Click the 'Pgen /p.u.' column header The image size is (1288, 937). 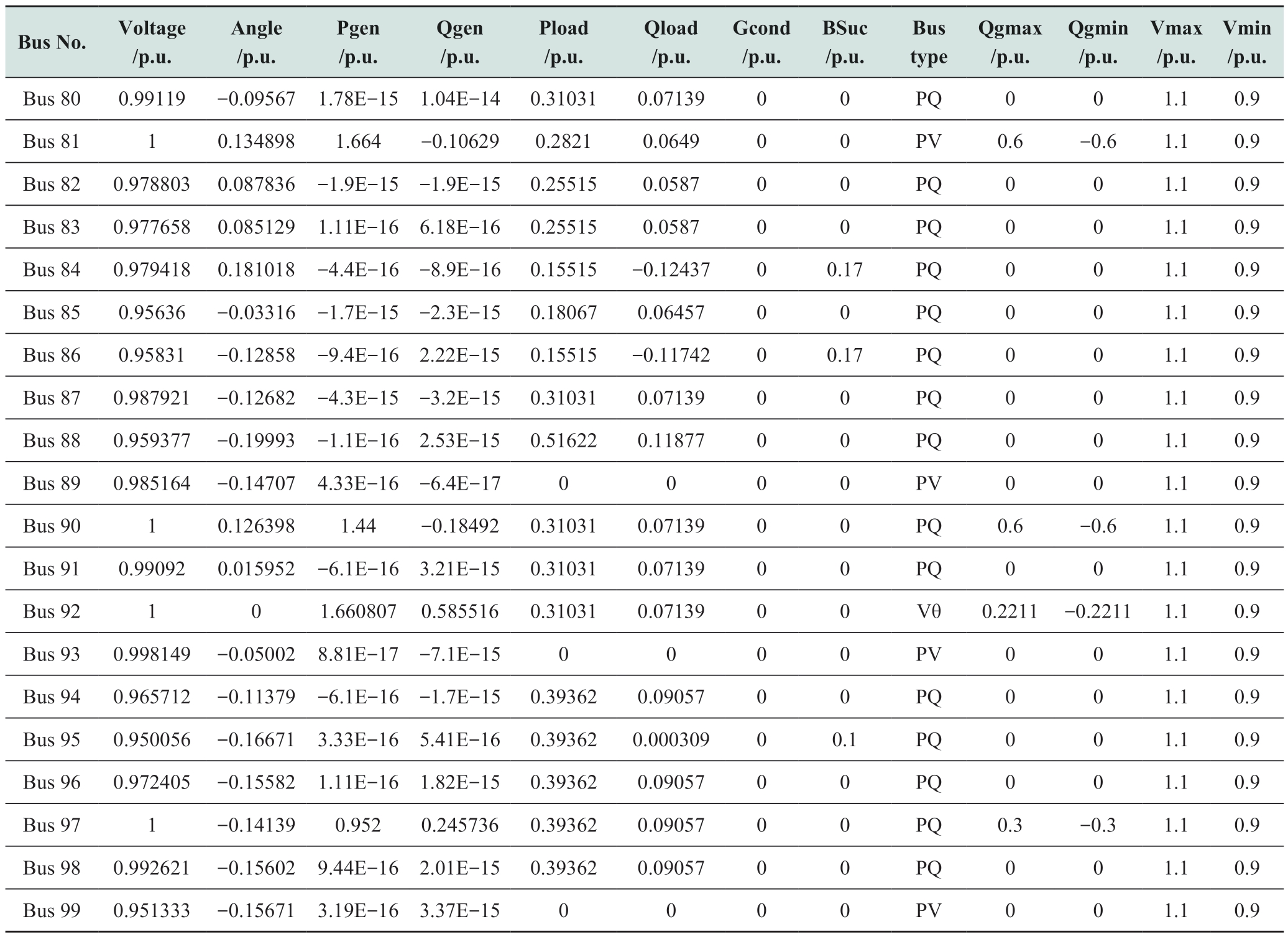[x=358, y=42]
